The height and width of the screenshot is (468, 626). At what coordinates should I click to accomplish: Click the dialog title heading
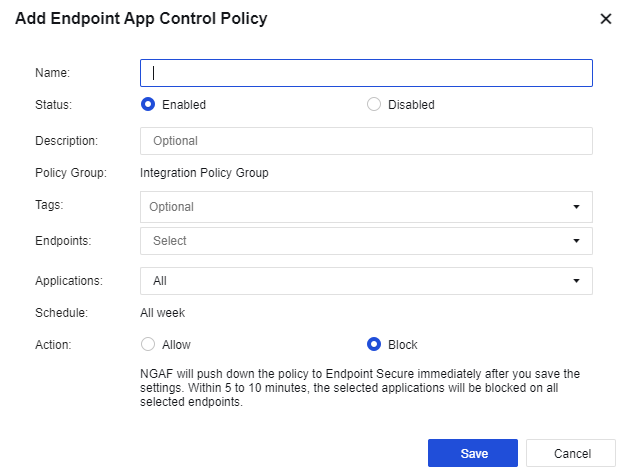pyautogui.click(x=141, y=19)
